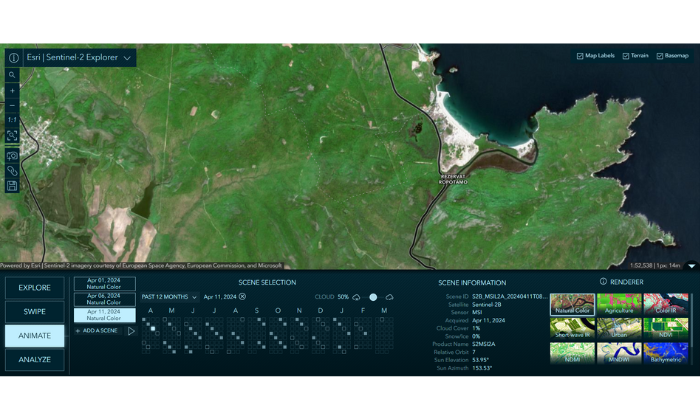This screenshot has height=420, width=700.
Task: Choose the Short-wave IR renderer
Action: [x=572, y=329]
